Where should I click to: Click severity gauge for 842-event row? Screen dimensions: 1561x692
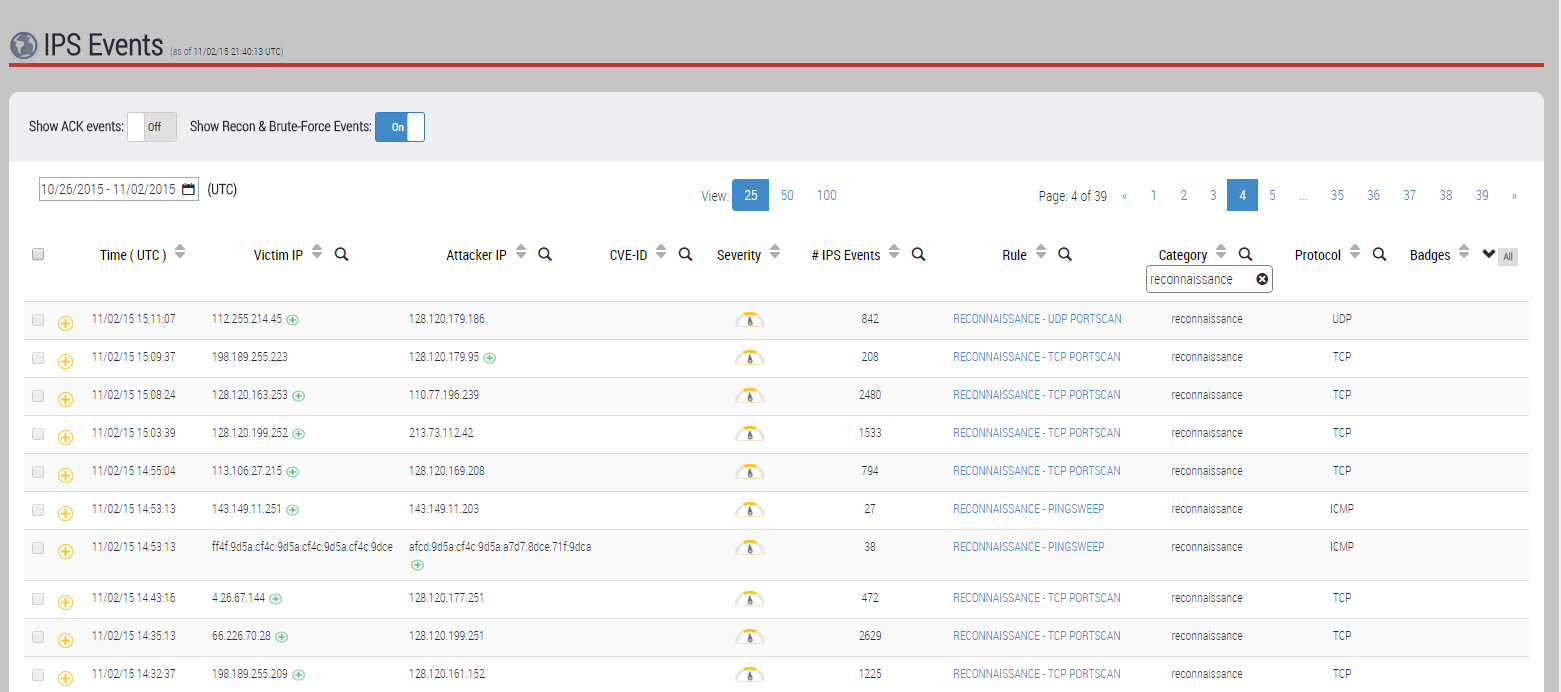click(749, 320)
